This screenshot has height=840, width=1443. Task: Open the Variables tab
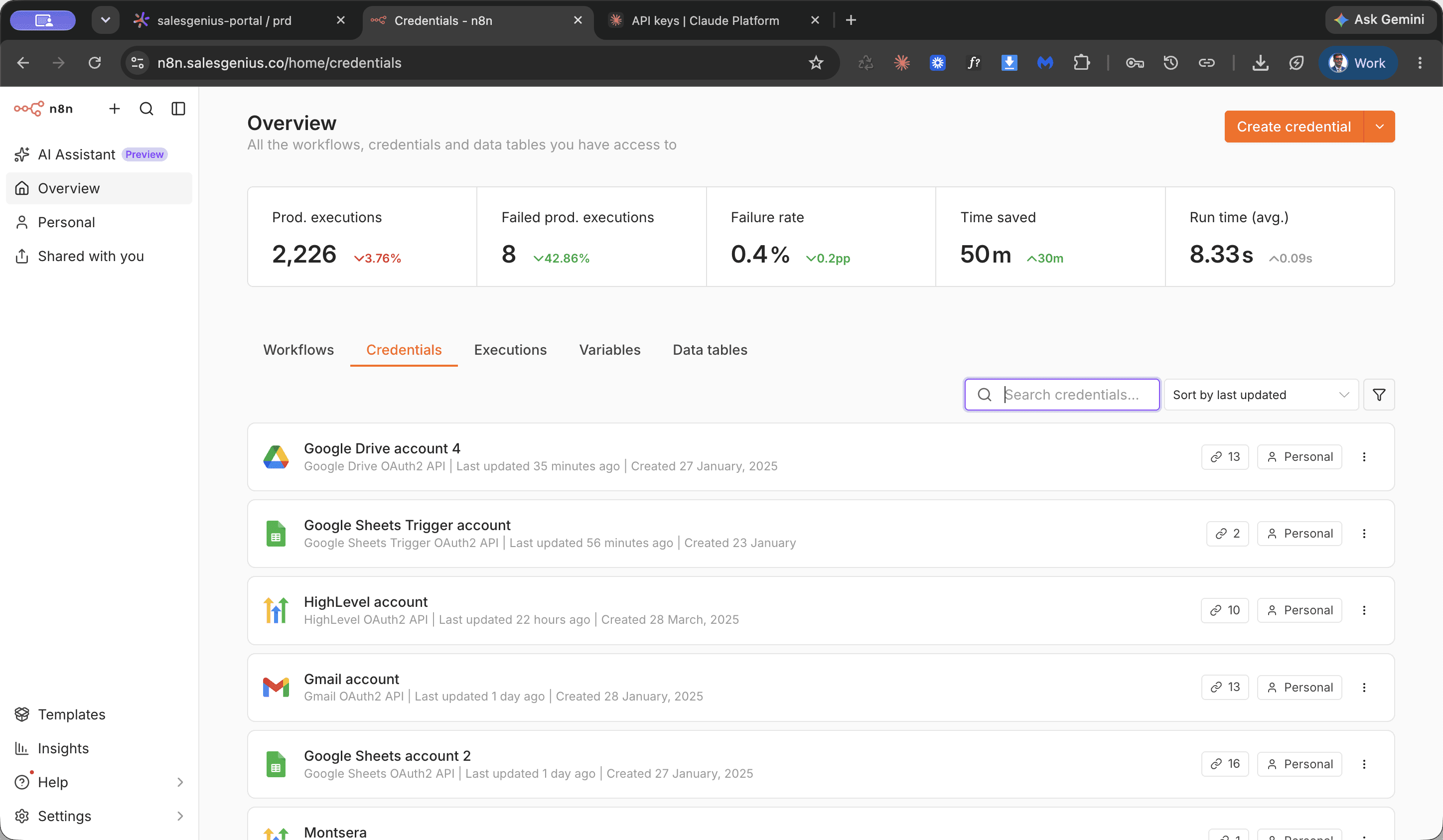coord(610,350)
